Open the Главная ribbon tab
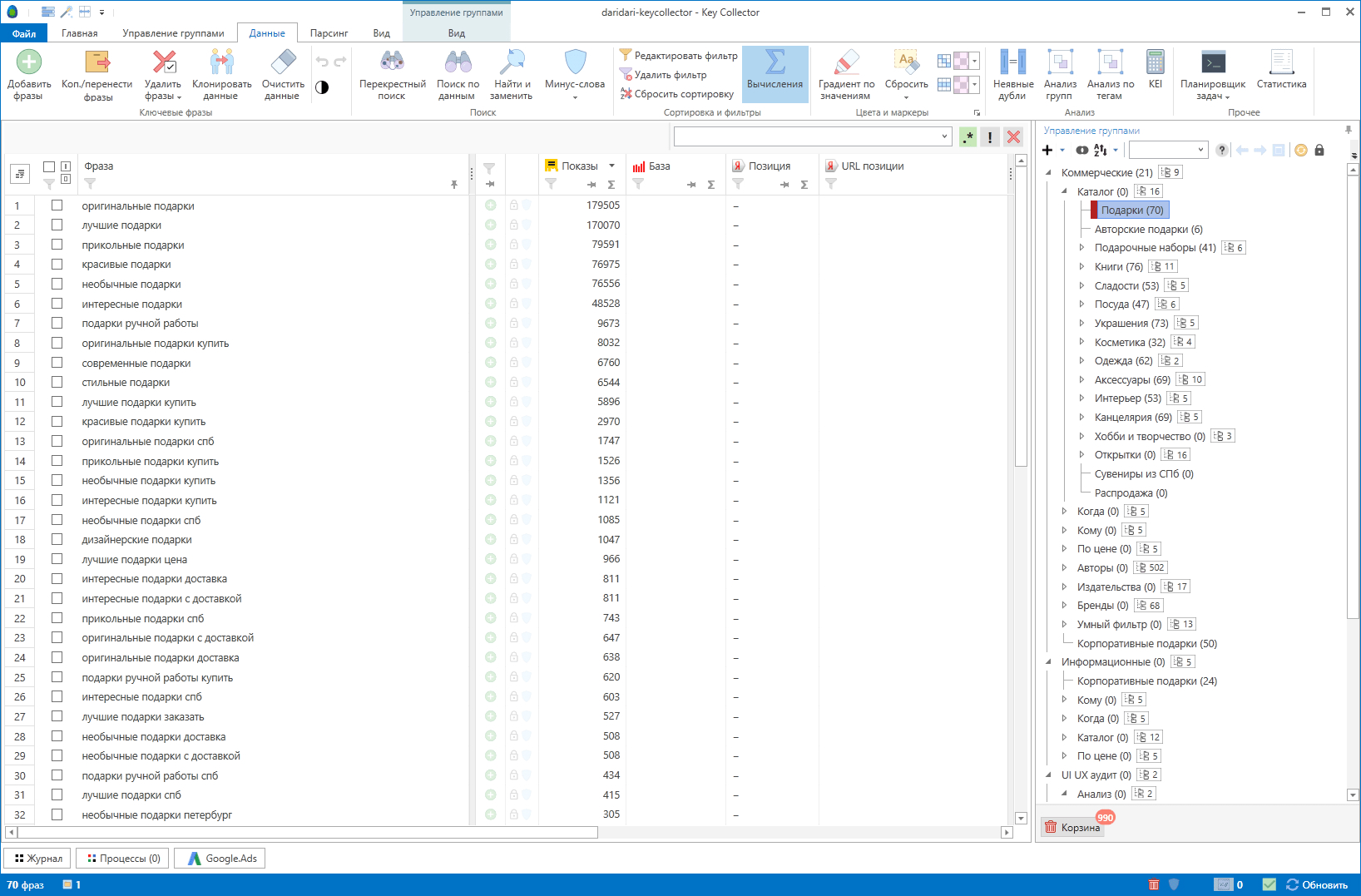 [x=80, y=33]
